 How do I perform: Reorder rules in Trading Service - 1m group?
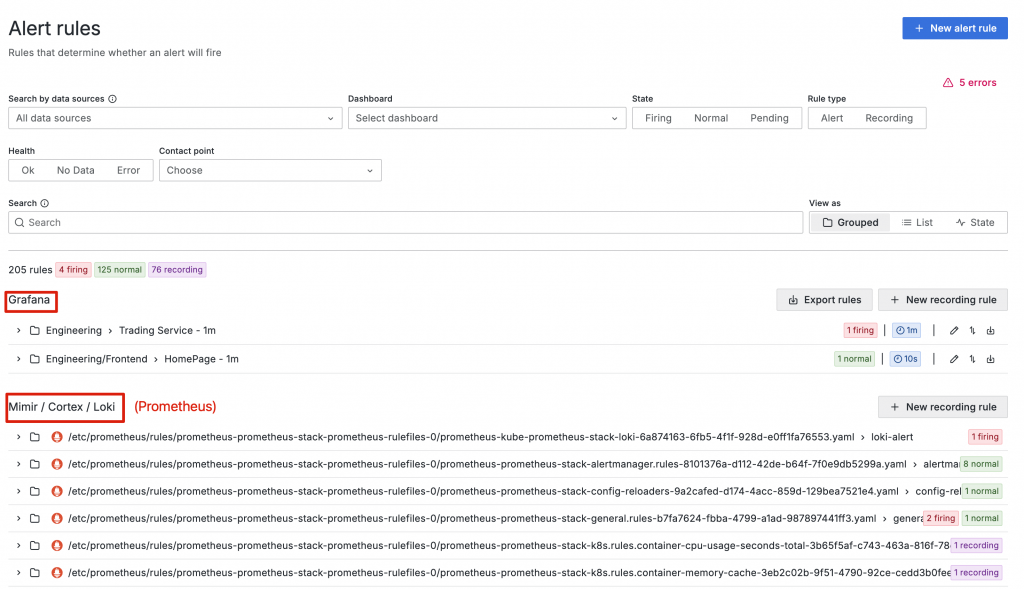pos(972,330)
